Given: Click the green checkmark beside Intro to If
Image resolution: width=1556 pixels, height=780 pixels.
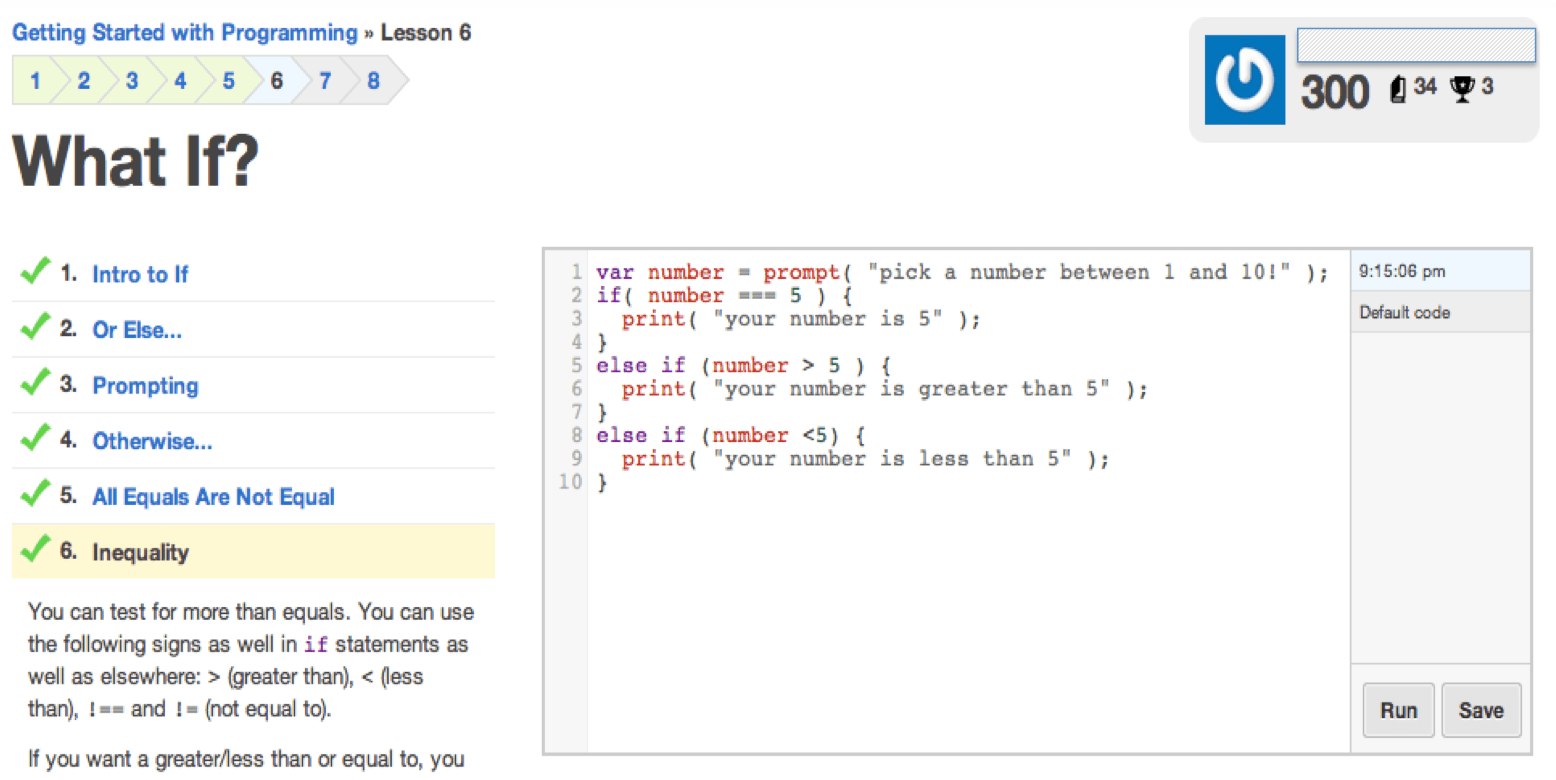Looking at the screenshot, I should 36,272.
